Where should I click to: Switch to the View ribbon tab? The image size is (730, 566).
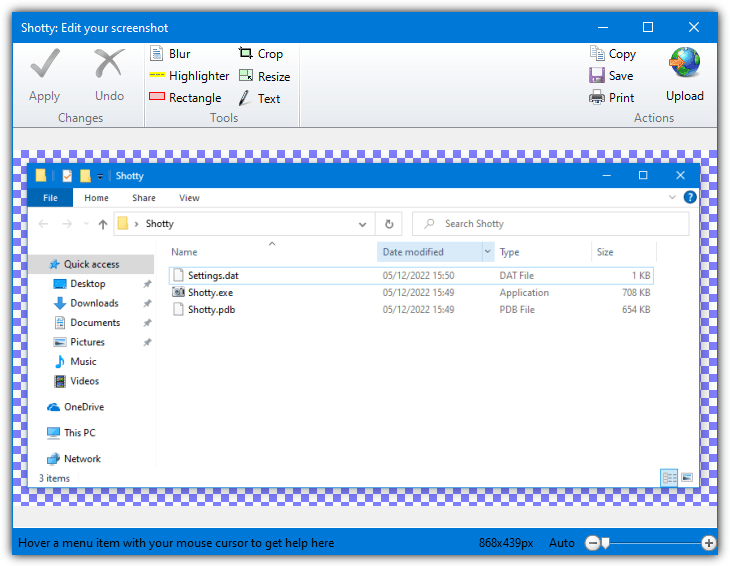tap(189, 198)
